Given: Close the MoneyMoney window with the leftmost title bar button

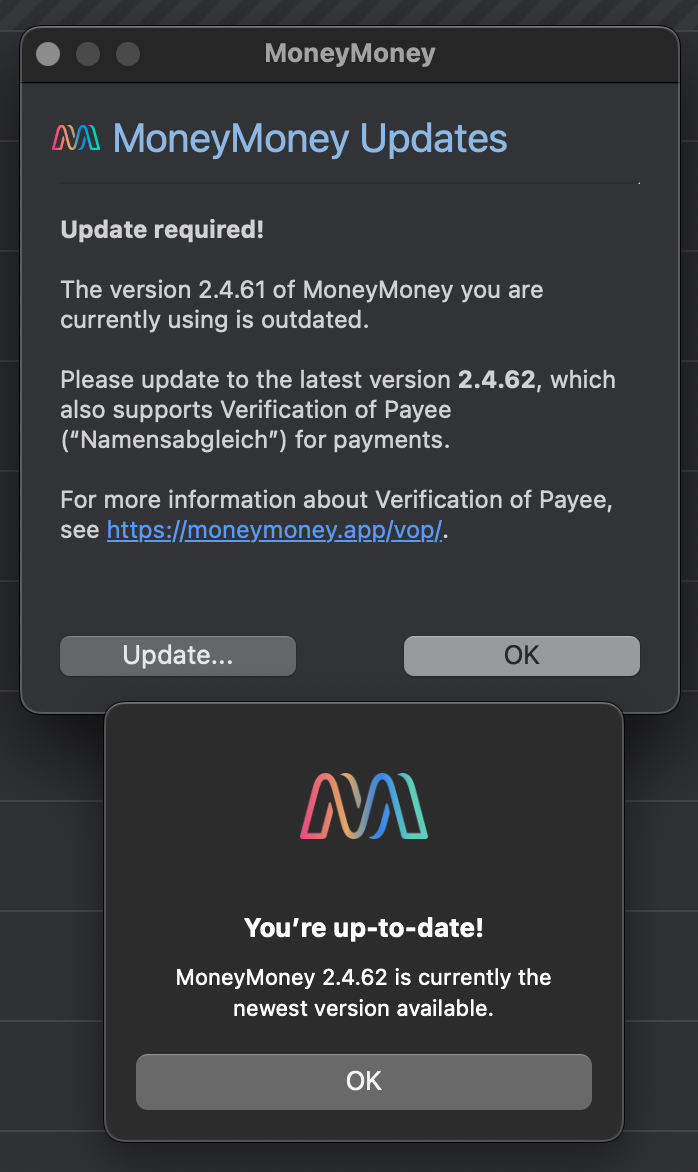Looking at the screenshot, I should tap(48, 54).
